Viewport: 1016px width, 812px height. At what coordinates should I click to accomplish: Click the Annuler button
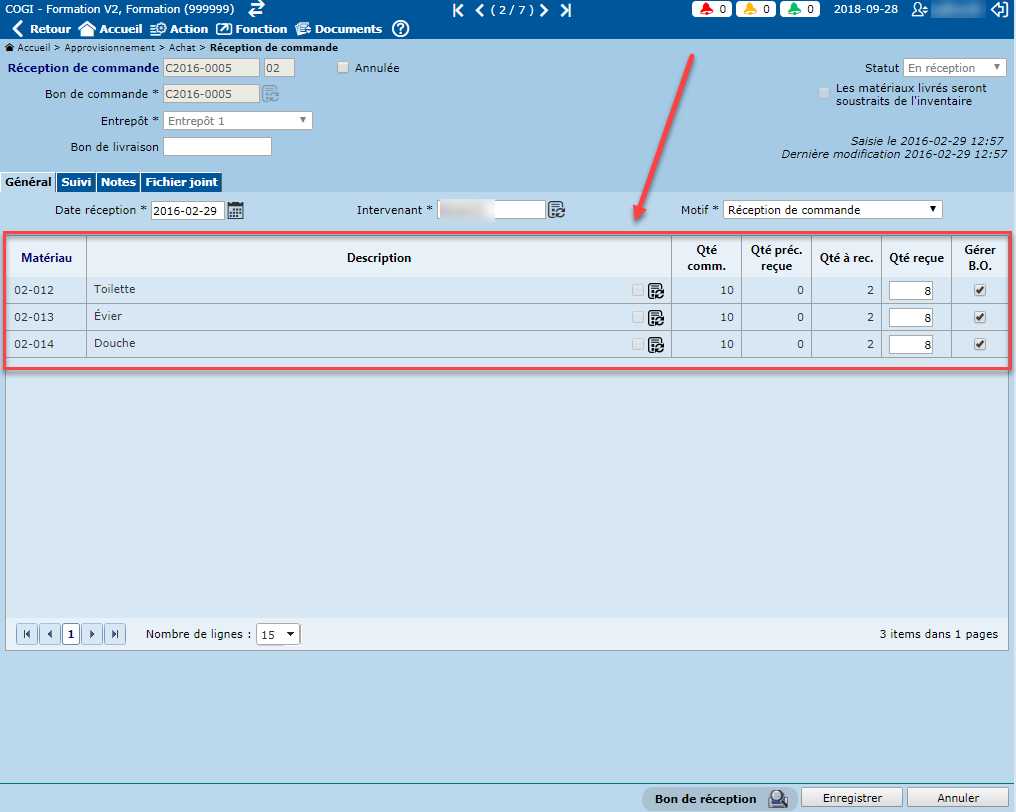coord(957,798)
